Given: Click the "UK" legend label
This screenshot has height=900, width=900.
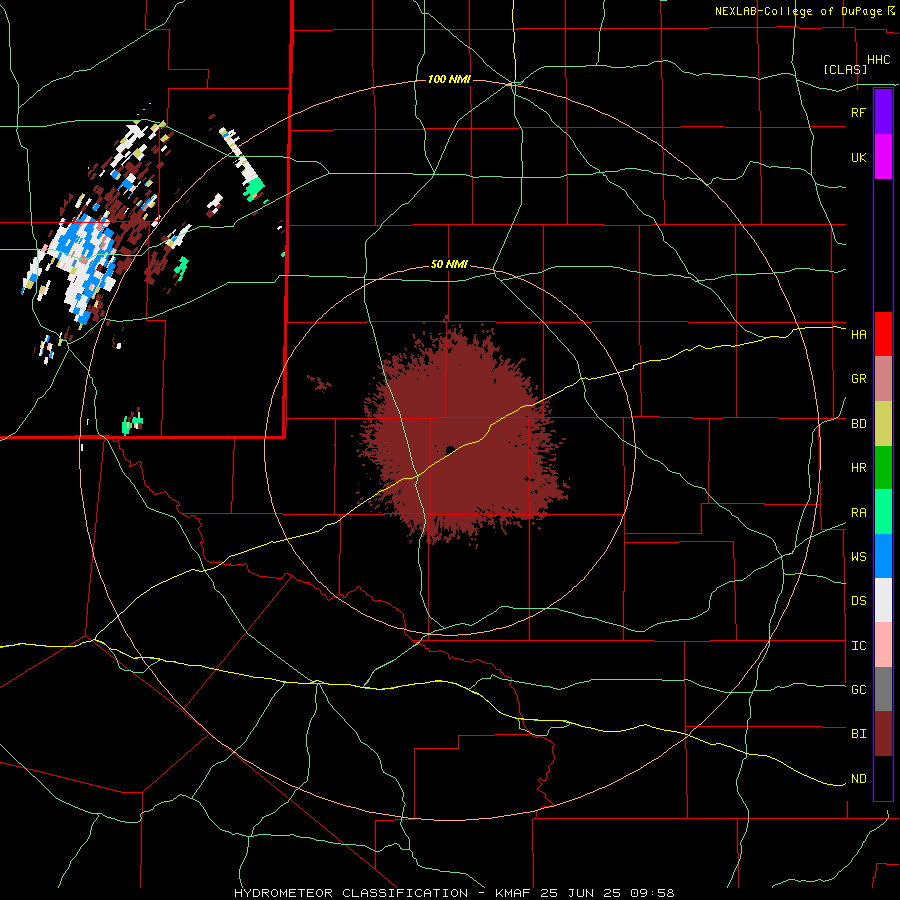Looking at the screenshot, I should [858, 157].
